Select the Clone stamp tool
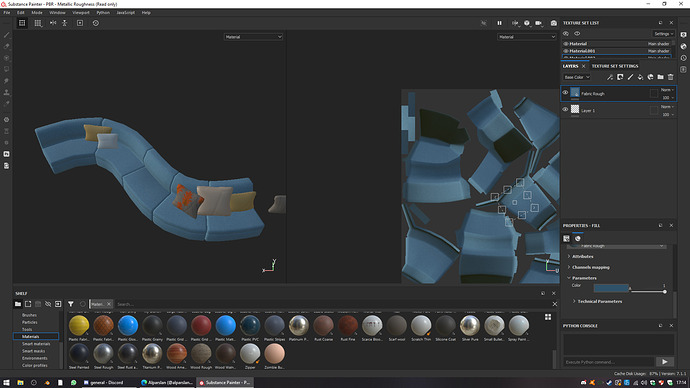The image size is (690, 388). pos(7,92)
